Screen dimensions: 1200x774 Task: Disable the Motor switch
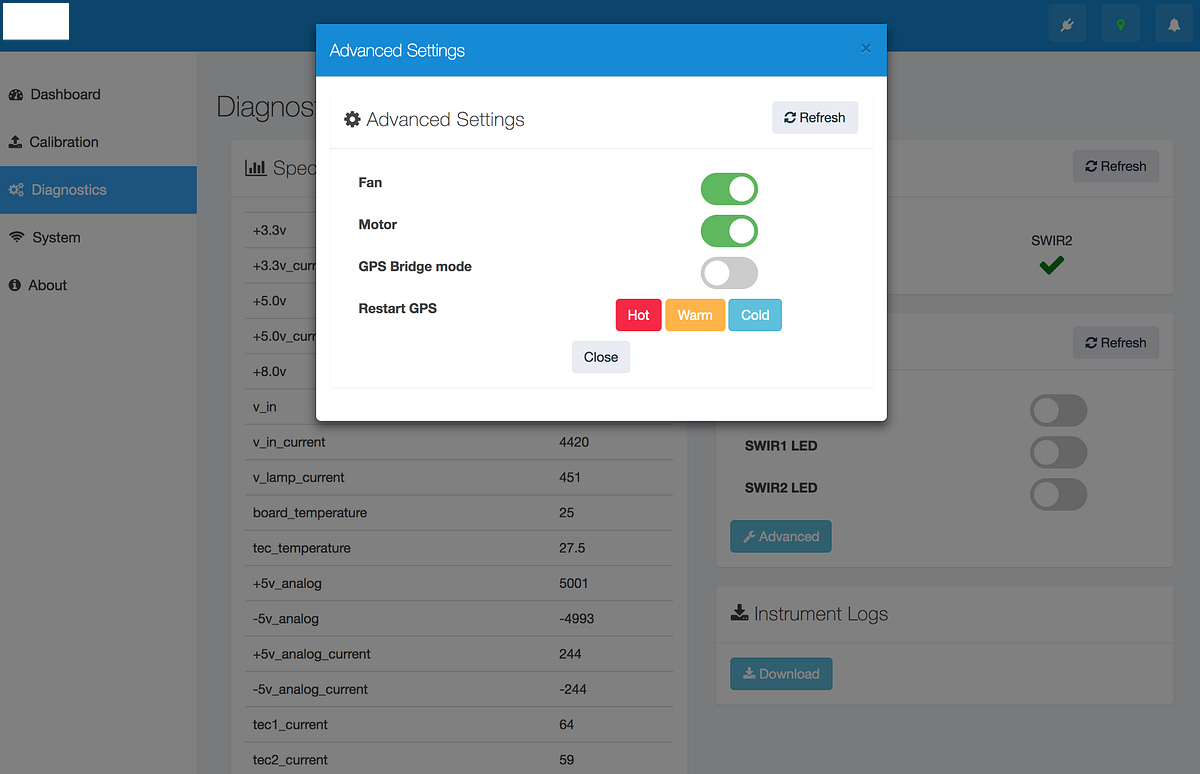tap(729, 231)
